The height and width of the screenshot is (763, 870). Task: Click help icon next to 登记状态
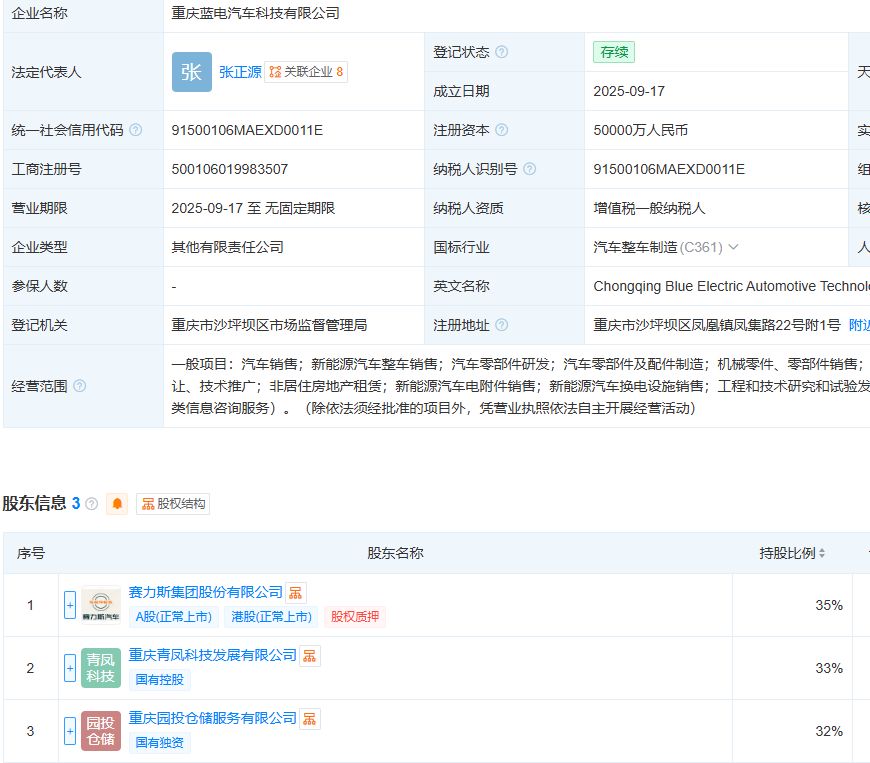[501, 52]
